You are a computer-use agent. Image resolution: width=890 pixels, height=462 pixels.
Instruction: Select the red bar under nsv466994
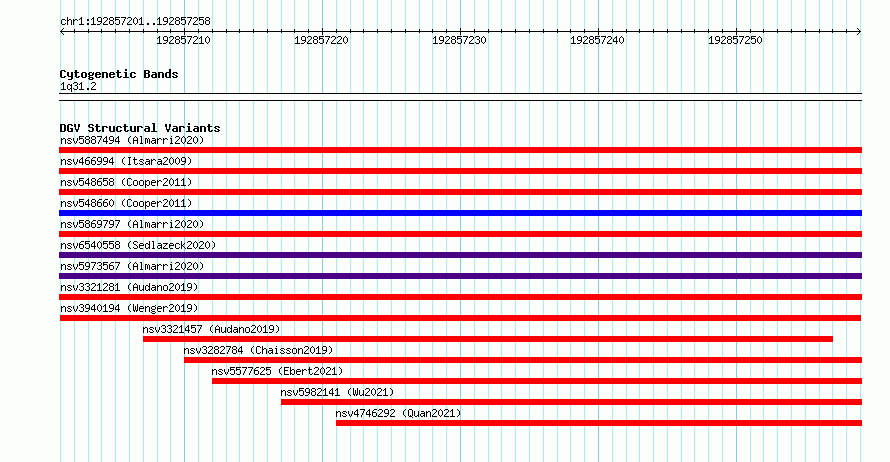(x=460, y=171)
